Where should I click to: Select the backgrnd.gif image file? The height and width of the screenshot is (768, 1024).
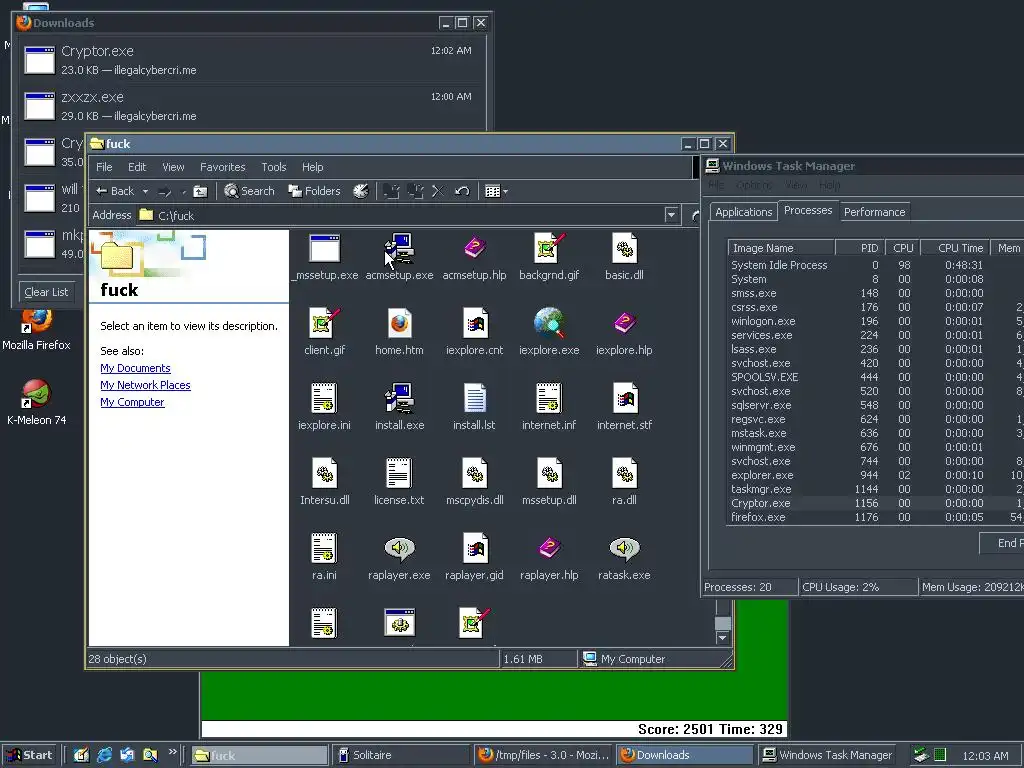pyautogui.click(x=549, y=257)
